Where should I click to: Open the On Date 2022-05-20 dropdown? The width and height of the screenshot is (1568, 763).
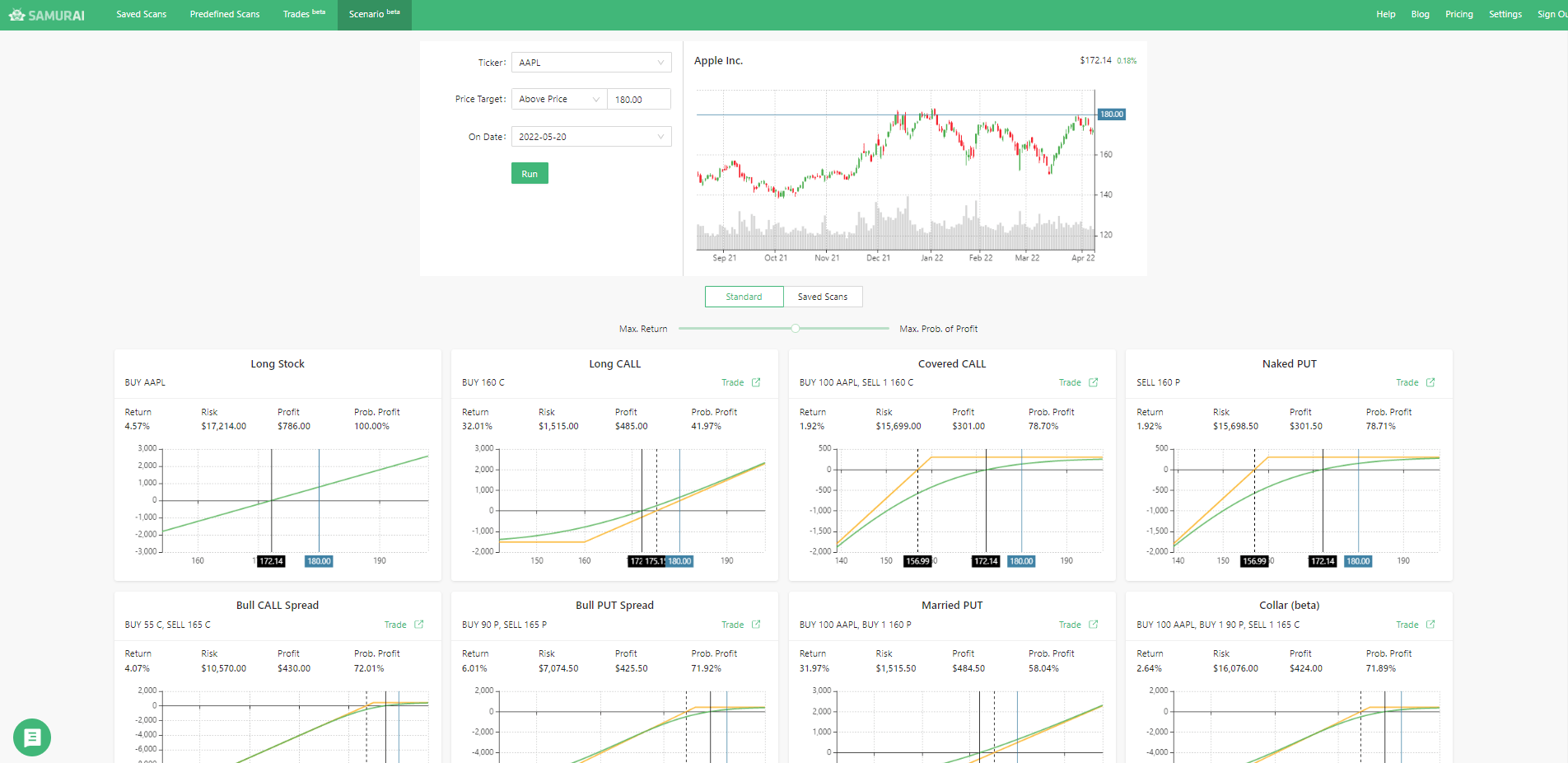(x=591, y=137)
